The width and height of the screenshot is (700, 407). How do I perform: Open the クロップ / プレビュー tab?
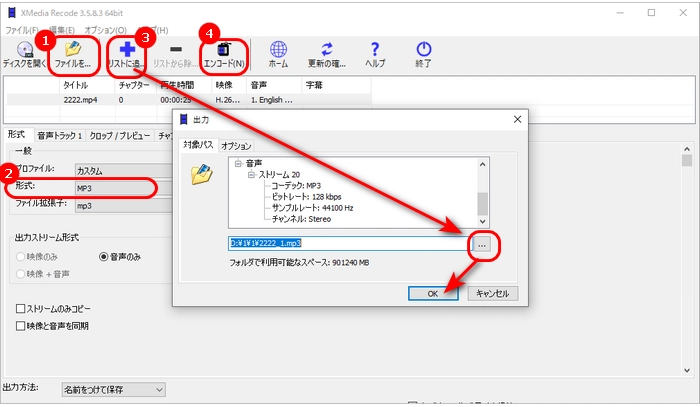(x=121, y=135)
